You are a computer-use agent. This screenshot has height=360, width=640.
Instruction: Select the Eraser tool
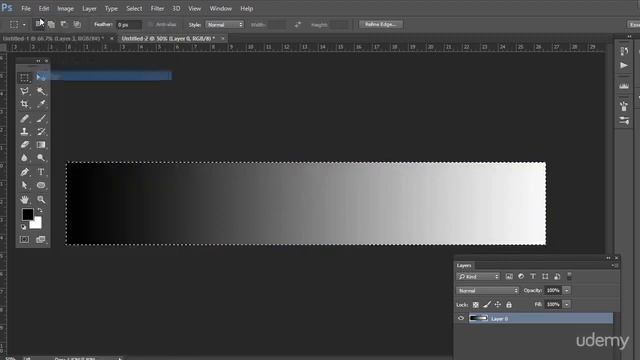click(24, 144)
